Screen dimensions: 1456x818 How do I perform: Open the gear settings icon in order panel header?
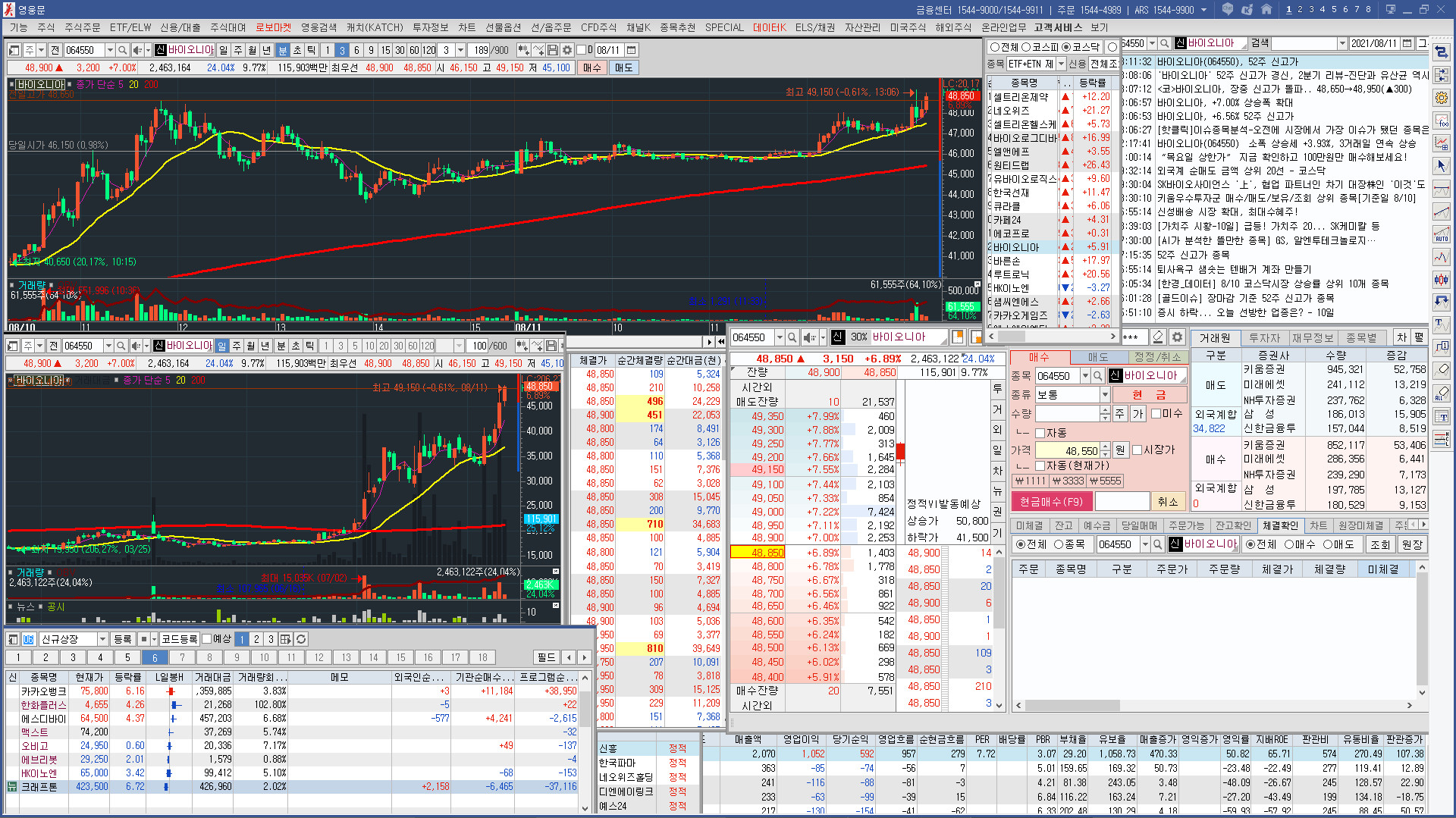(x=1177, y=337)
